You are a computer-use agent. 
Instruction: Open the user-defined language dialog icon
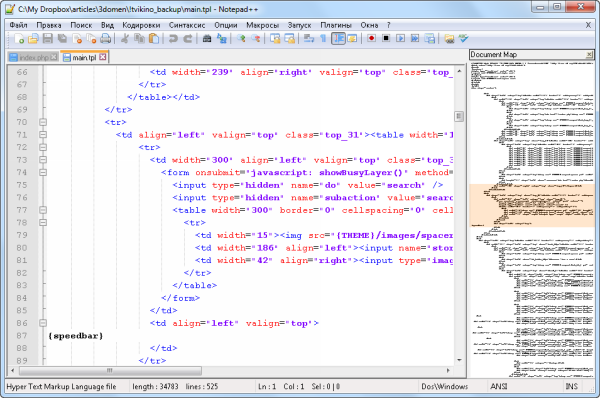tap(352, 38)
